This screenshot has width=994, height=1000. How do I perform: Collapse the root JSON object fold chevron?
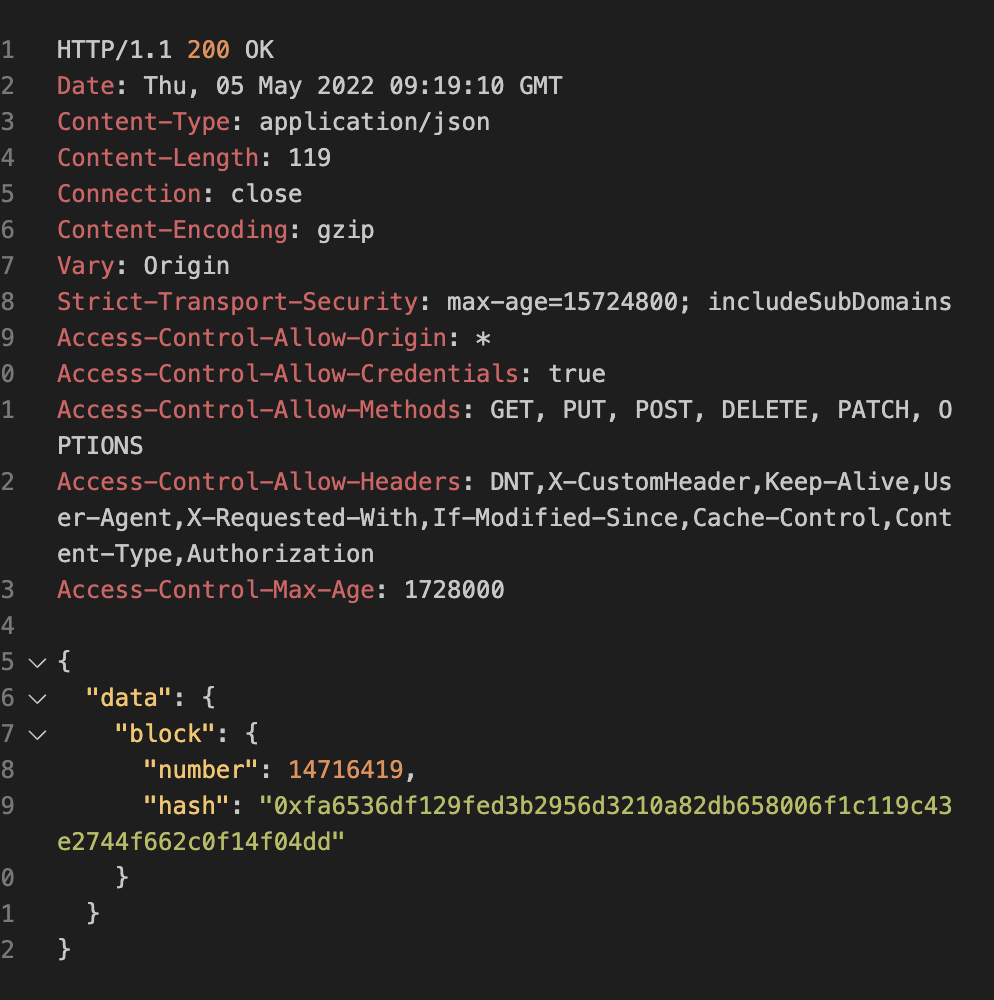click(x=38, y=663)
